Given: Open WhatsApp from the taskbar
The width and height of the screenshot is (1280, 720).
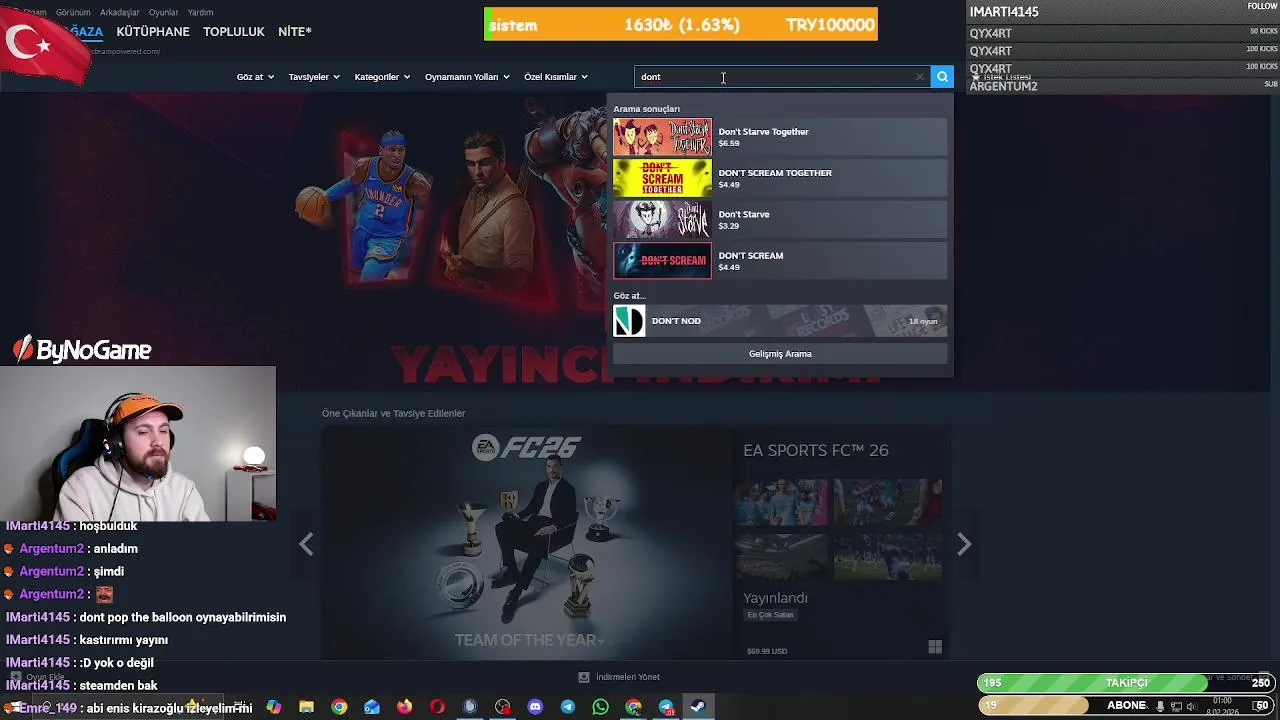Looking at the screenshot, I should click(600, 707).
